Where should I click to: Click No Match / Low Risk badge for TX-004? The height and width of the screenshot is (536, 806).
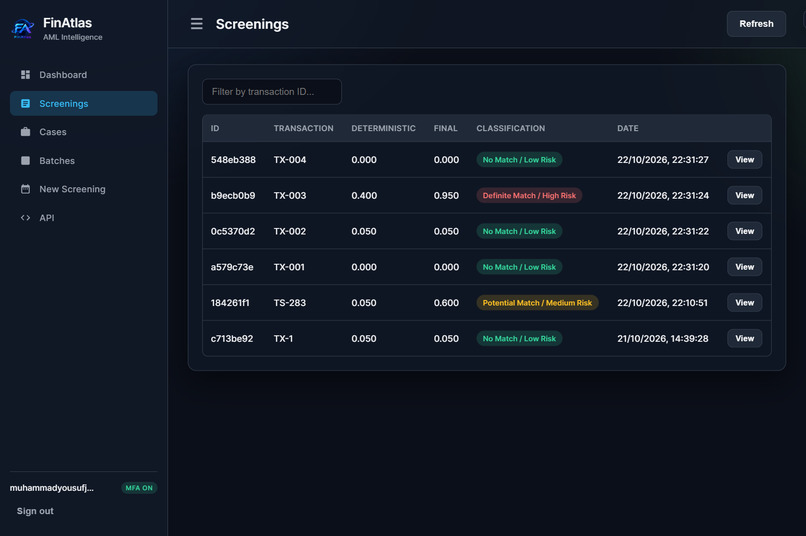pos(519,160)
